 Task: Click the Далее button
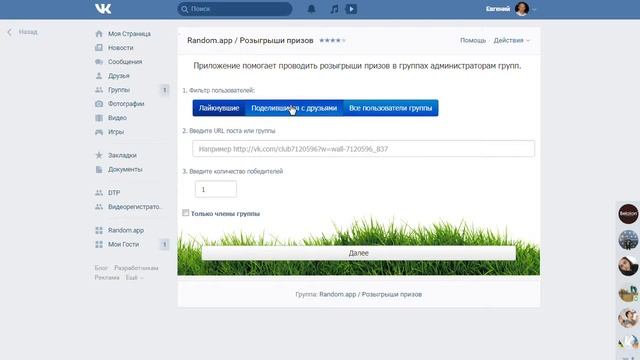click(358, 253)
